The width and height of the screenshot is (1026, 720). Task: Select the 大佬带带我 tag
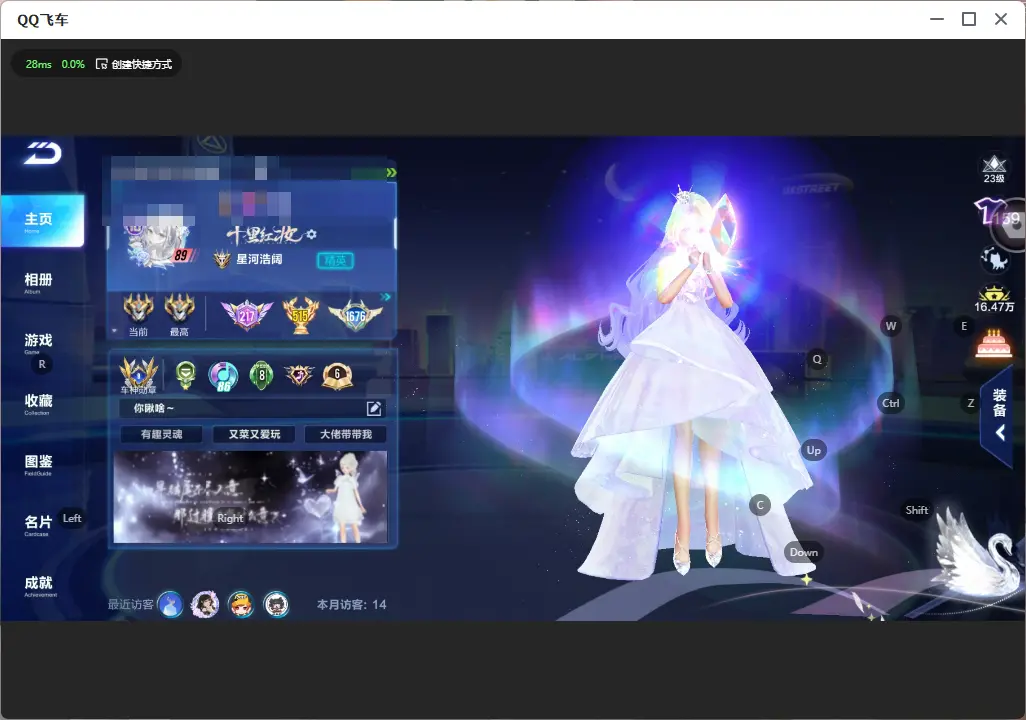345,434
